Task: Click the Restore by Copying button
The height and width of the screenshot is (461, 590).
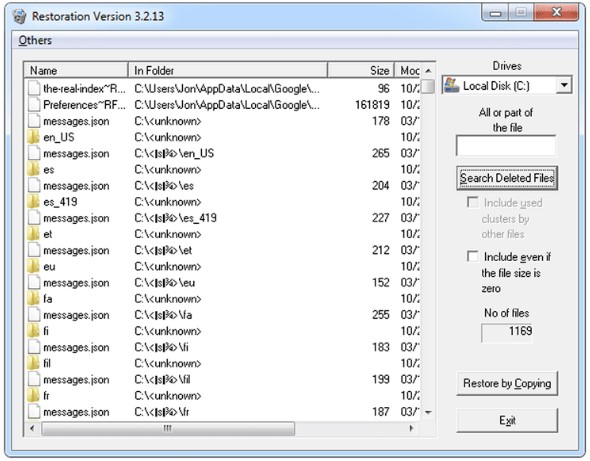Action: coord(507,383)
